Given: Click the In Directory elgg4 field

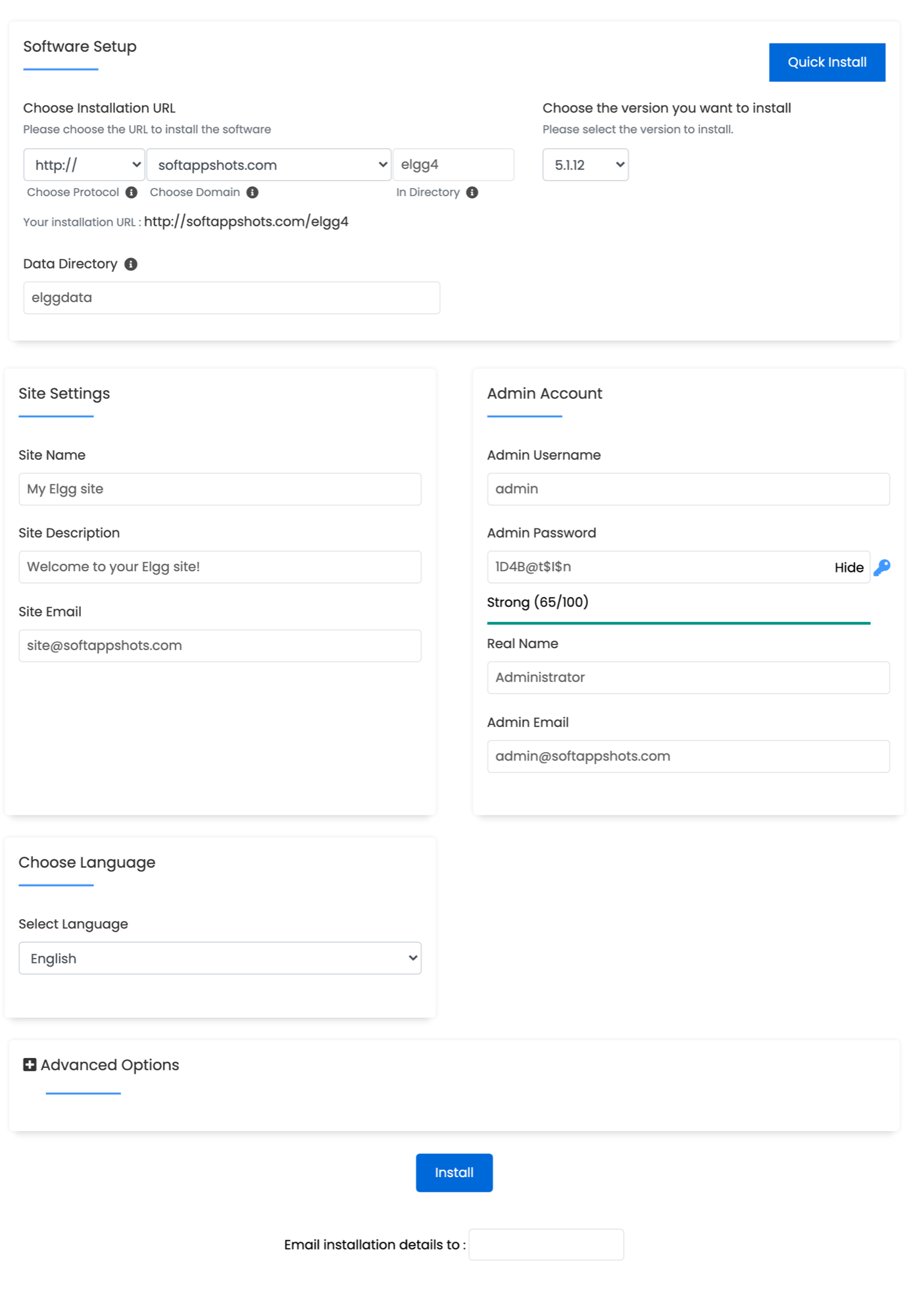Looking at the screenshot, I should 453,164.
